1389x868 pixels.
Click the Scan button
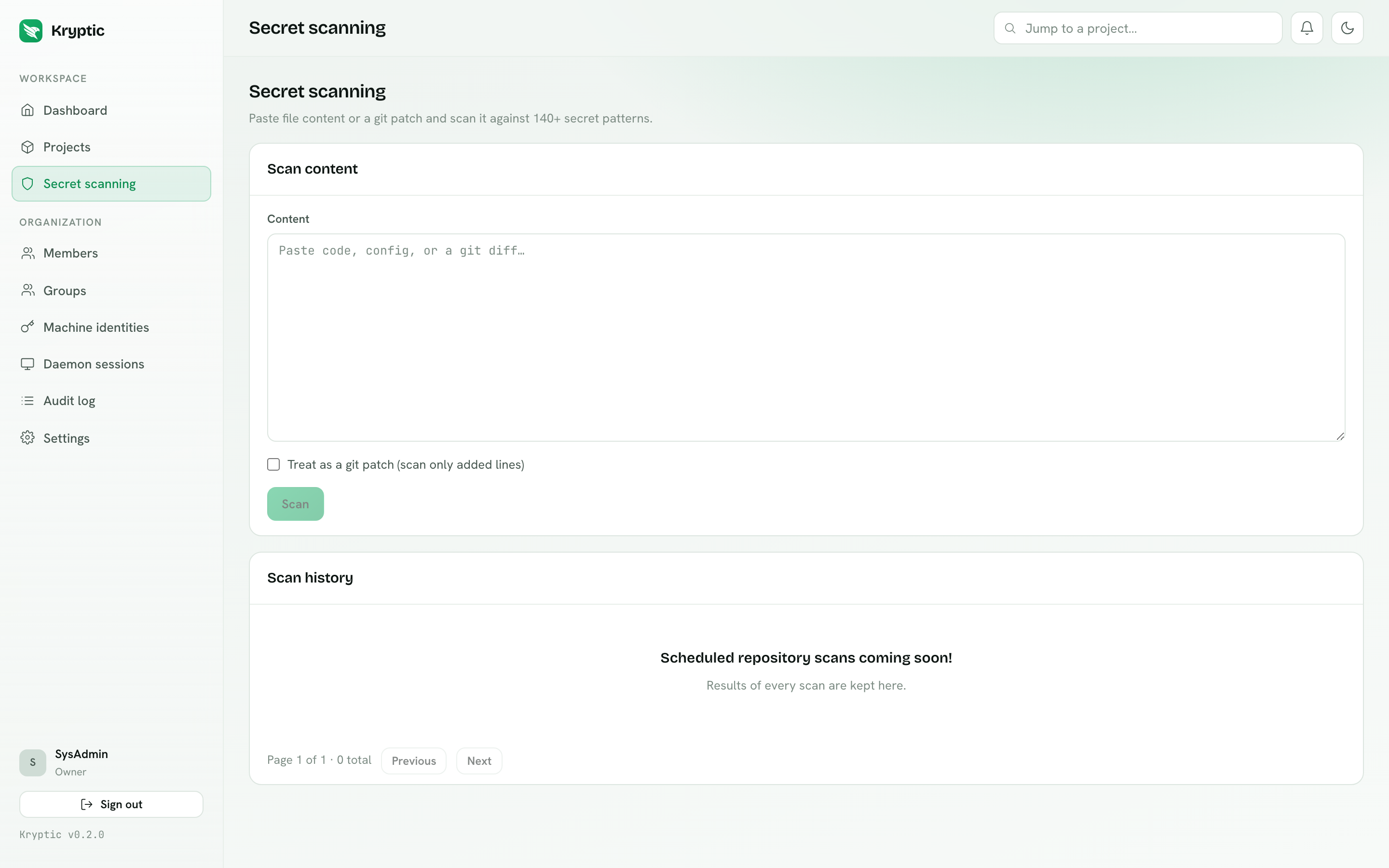click(296, 504)
